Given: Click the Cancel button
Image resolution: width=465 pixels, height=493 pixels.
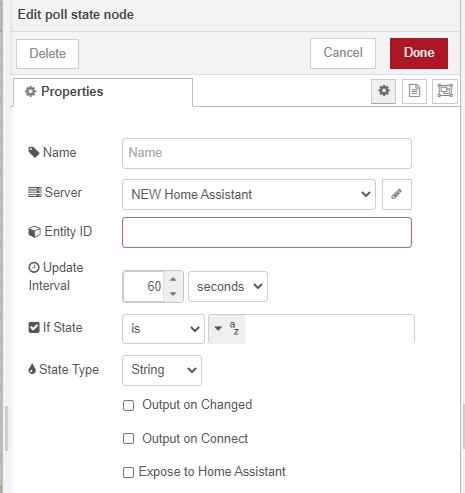Looking at the screenshot, I should [x=343, y=53].
